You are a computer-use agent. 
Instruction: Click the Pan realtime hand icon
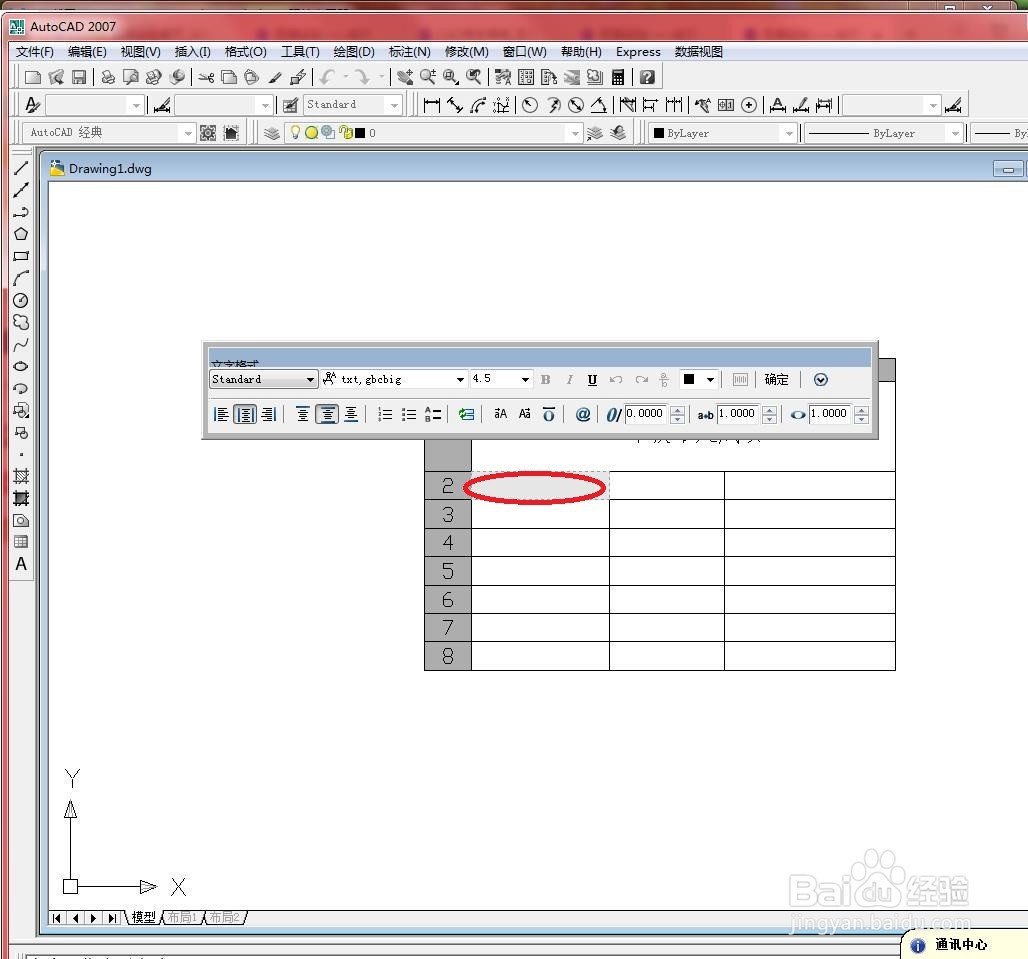405,77
